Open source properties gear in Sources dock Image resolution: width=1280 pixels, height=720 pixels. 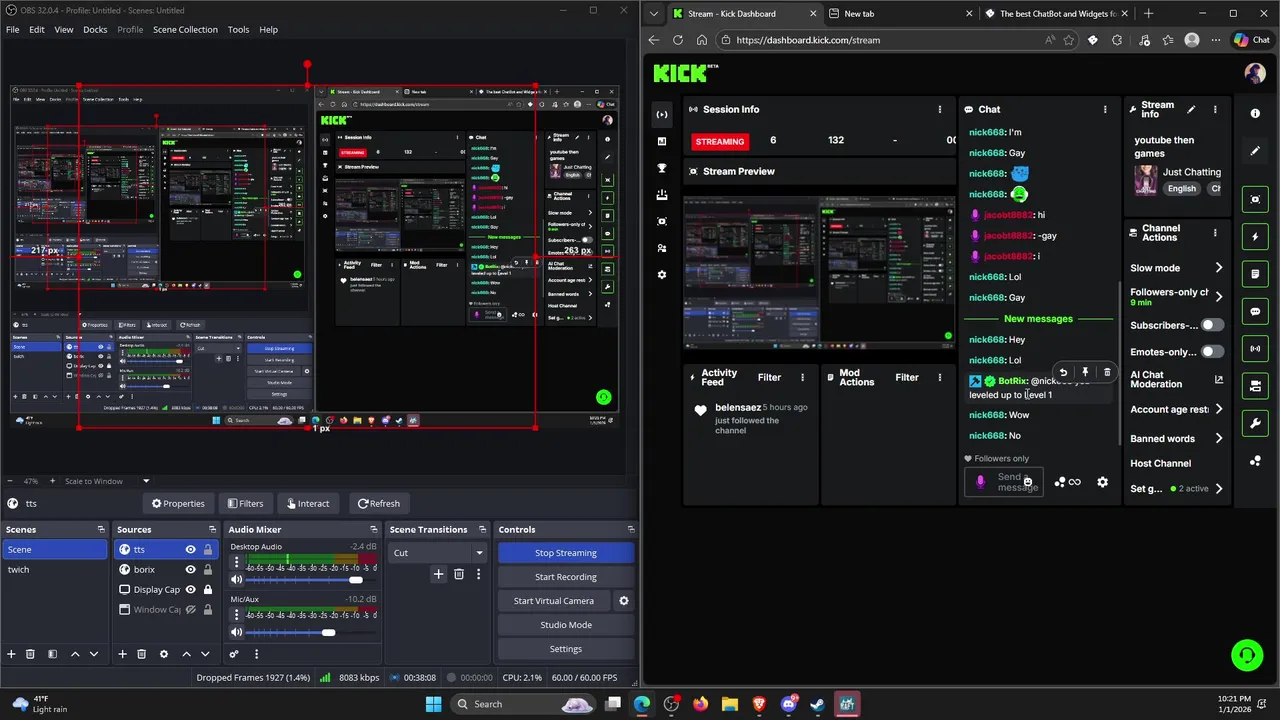pos(163,654)
